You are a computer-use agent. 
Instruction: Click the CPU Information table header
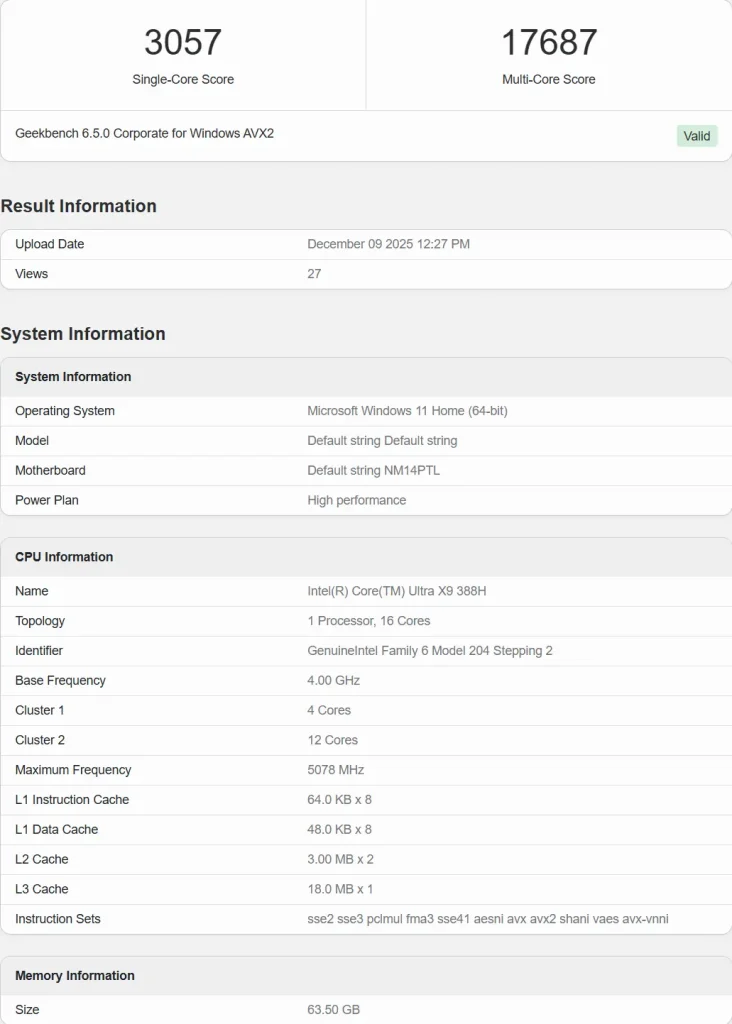tap(64, 557)
